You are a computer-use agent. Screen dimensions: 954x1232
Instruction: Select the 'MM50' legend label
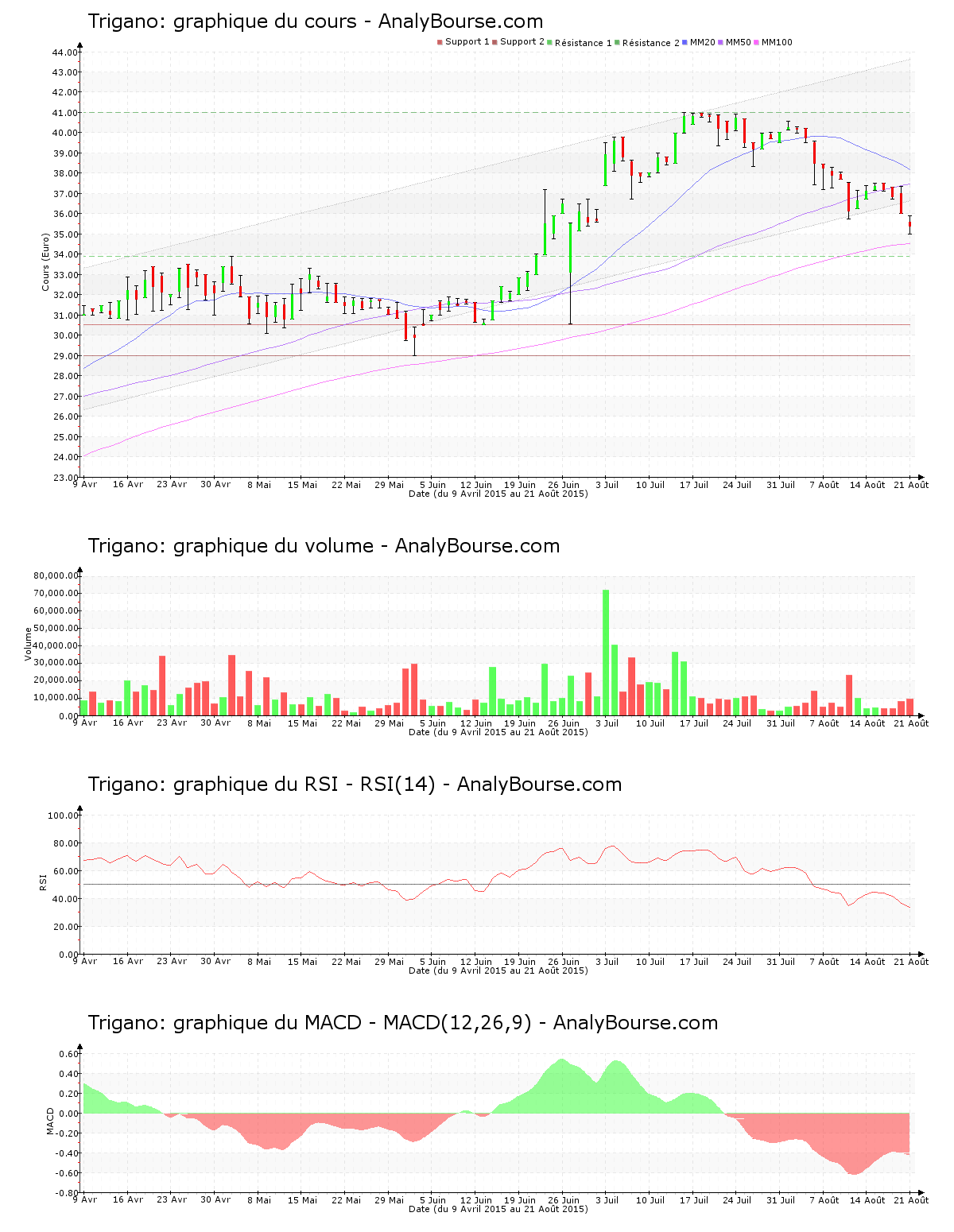click(x=739, y=42)
